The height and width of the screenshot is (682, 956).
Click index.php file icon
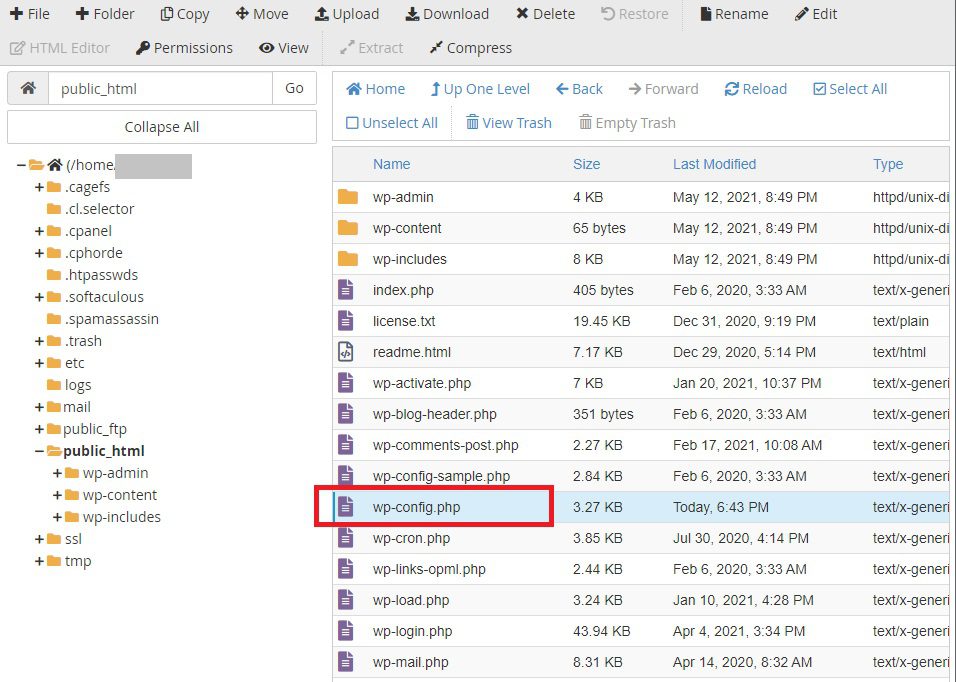[346, 289]
